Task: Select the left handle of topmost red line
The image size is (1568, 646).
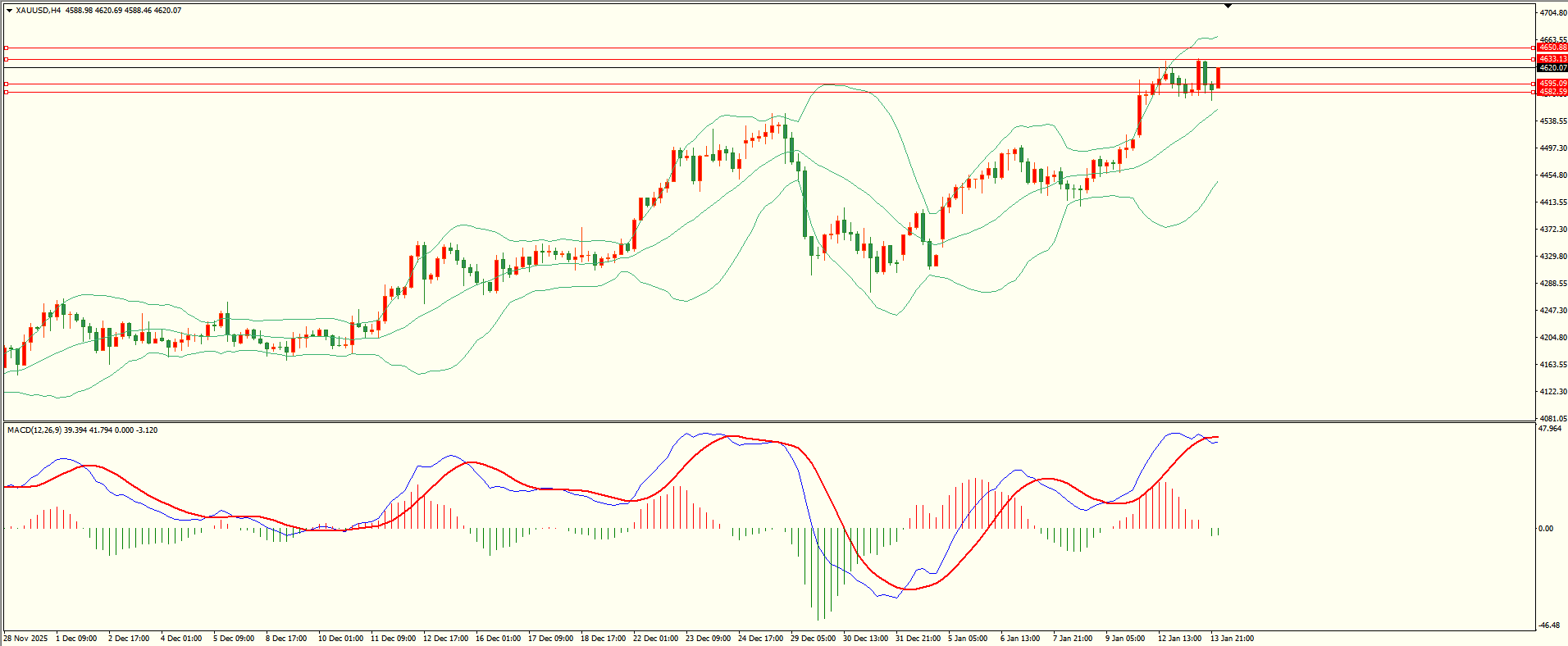Action: click(7, 48)
